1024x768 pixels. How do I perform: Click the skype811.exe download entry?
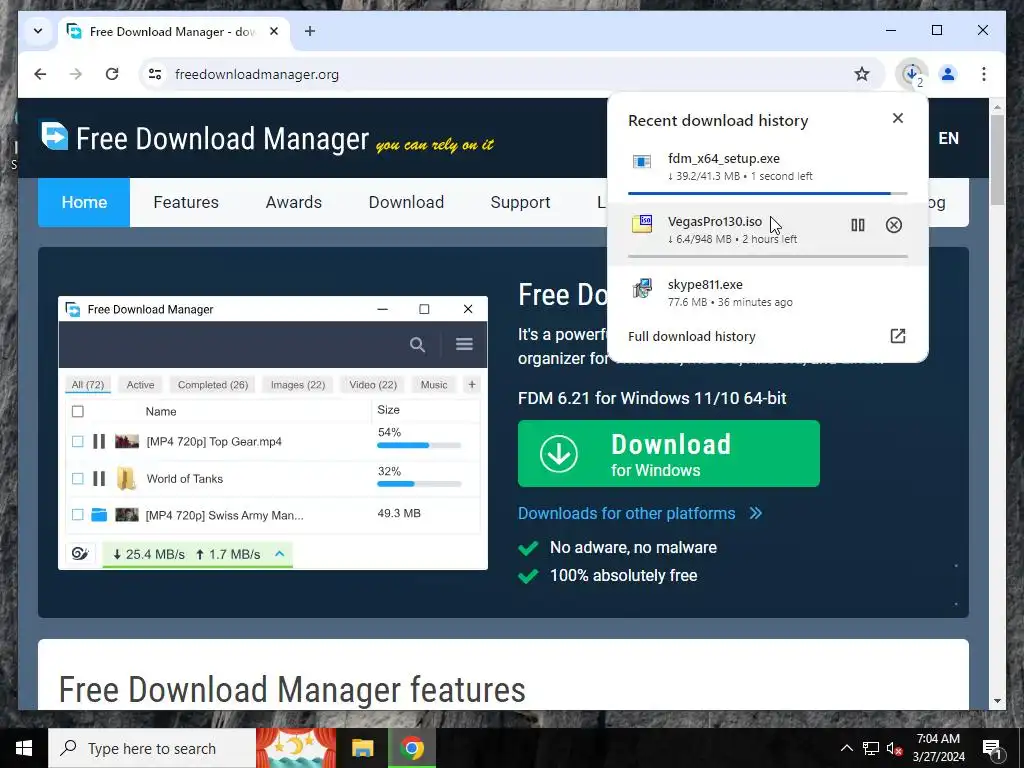(767, 293)
